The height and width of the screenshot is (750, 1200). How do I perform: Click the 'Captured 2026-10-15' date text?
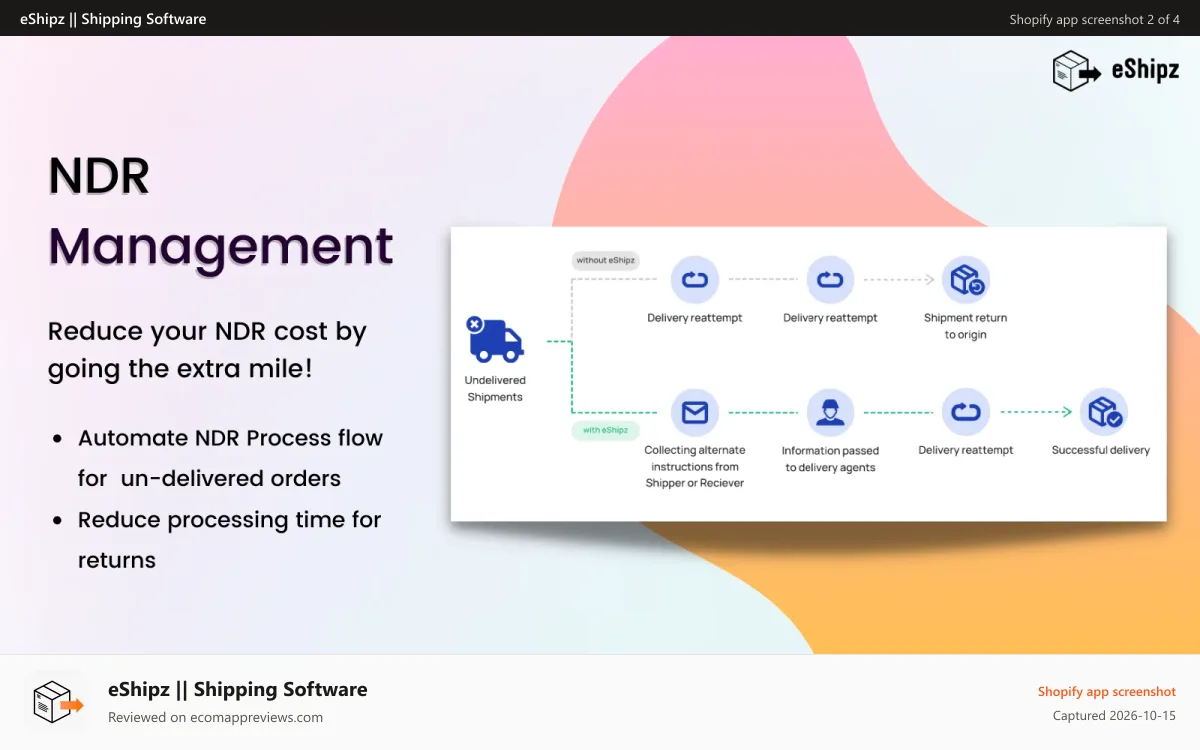click(x=1114, y=716)
